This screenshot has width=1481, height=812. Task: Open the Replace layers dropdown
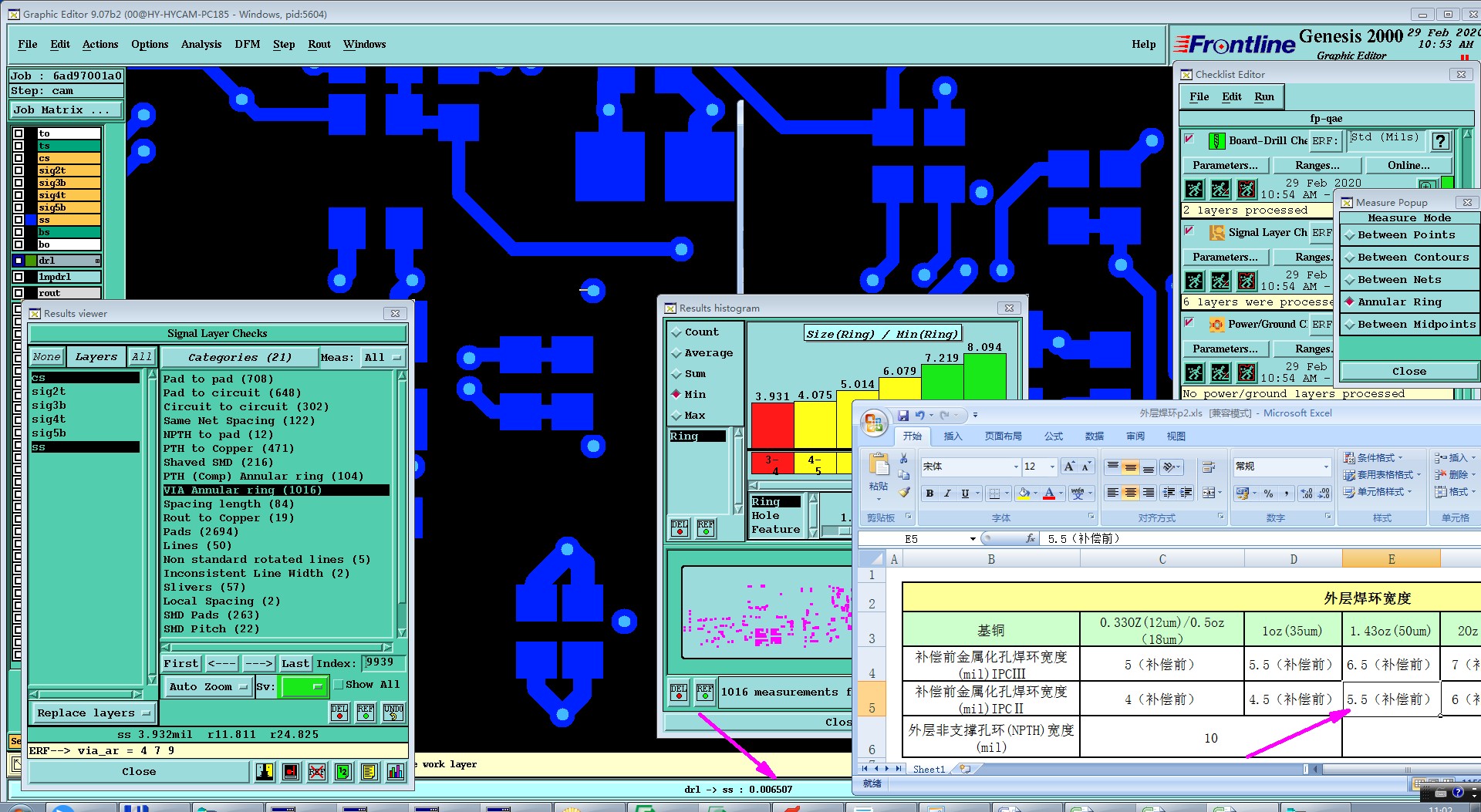coord(93,713)
